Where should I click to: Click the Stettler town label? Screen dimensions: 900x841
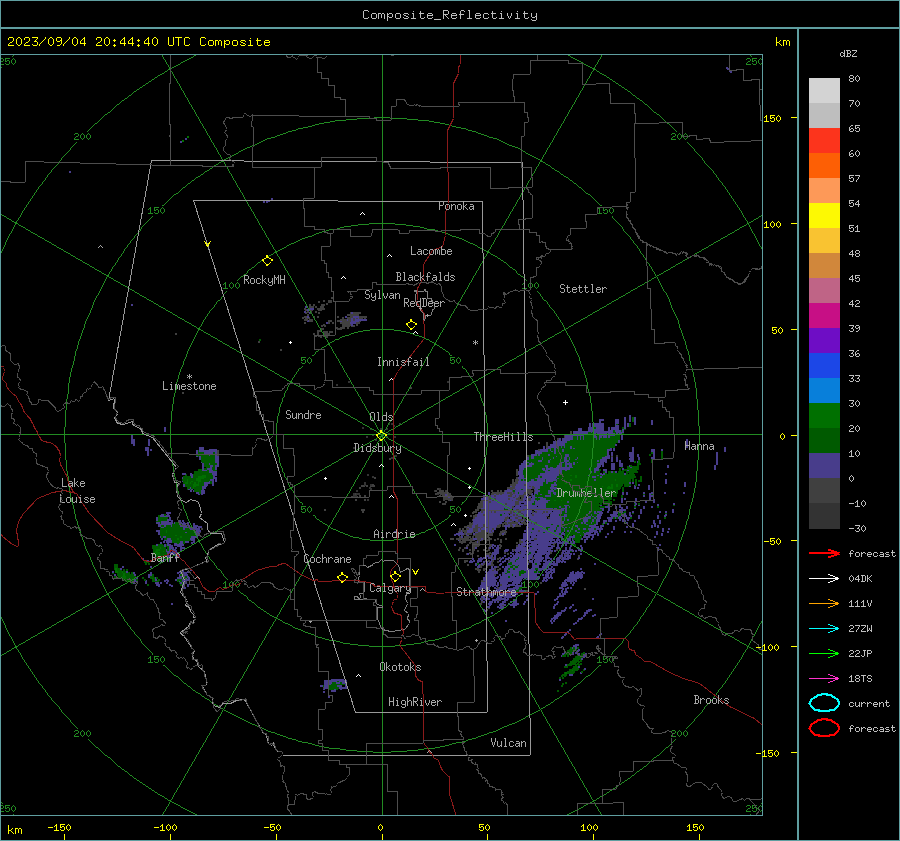point(583,289)
